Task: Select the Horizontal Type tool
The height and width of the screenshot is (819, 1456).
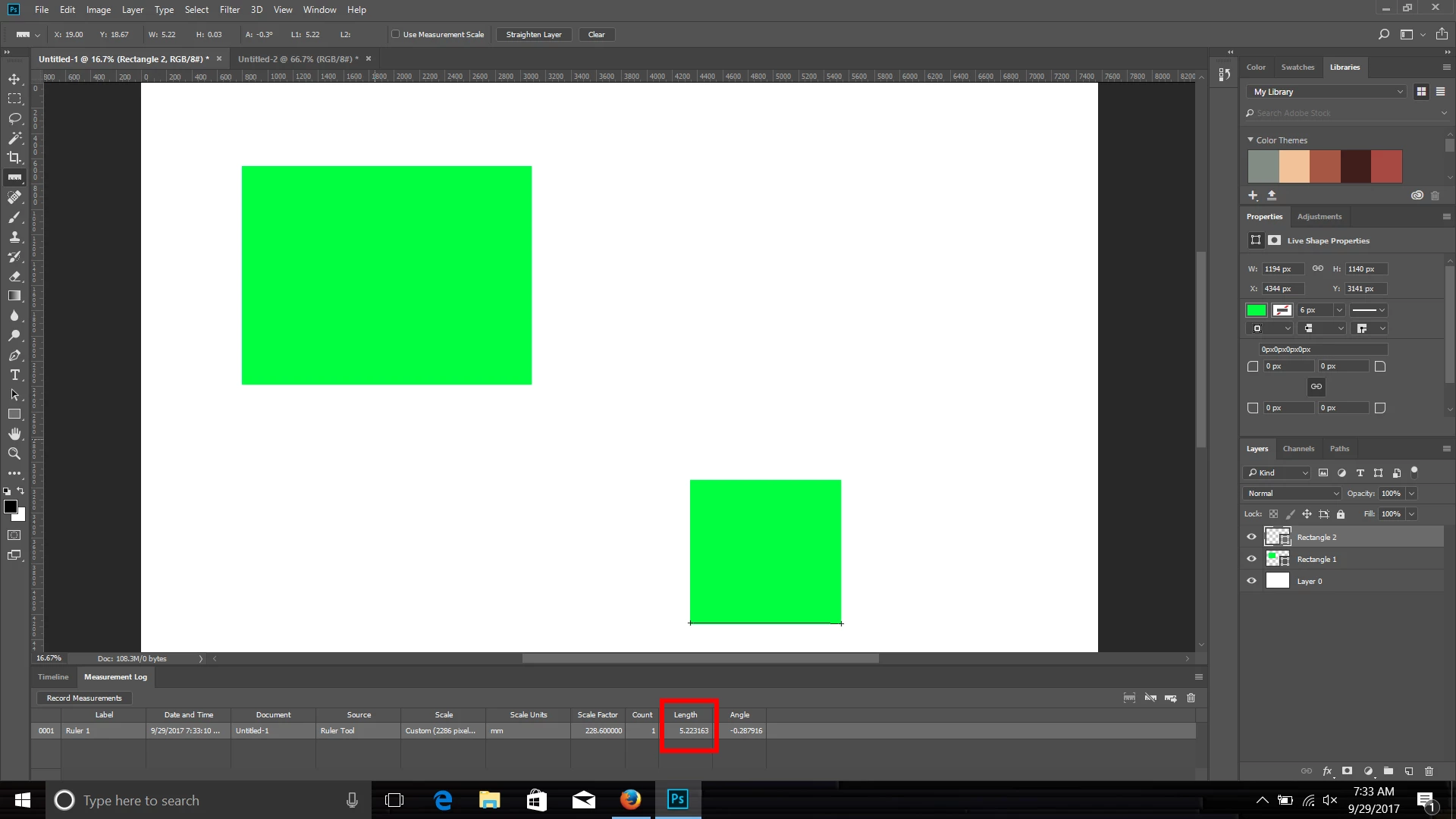Action: pos(14,375)
